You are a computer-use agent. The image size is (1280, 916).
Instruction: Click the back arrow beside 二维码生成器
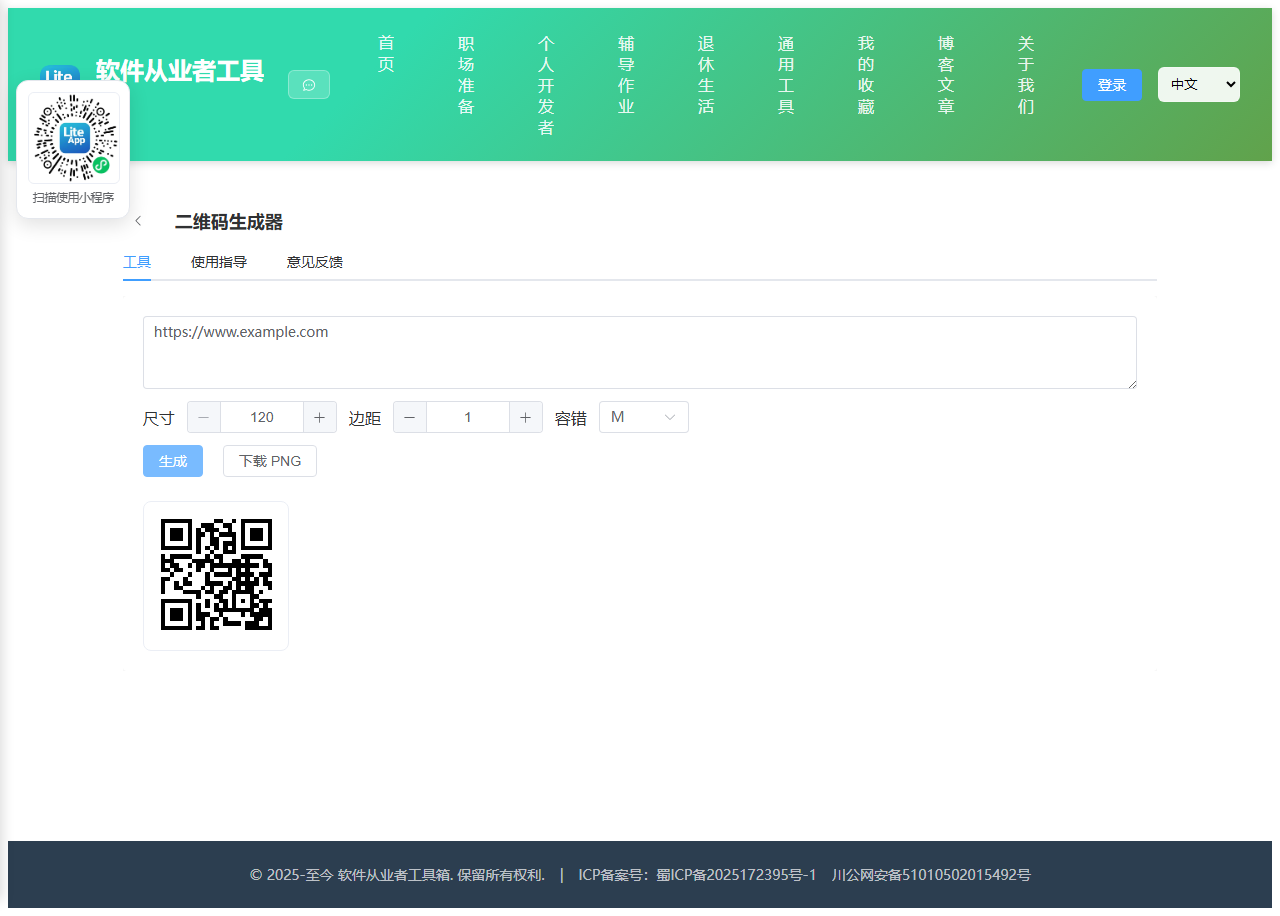pos(138,221)
